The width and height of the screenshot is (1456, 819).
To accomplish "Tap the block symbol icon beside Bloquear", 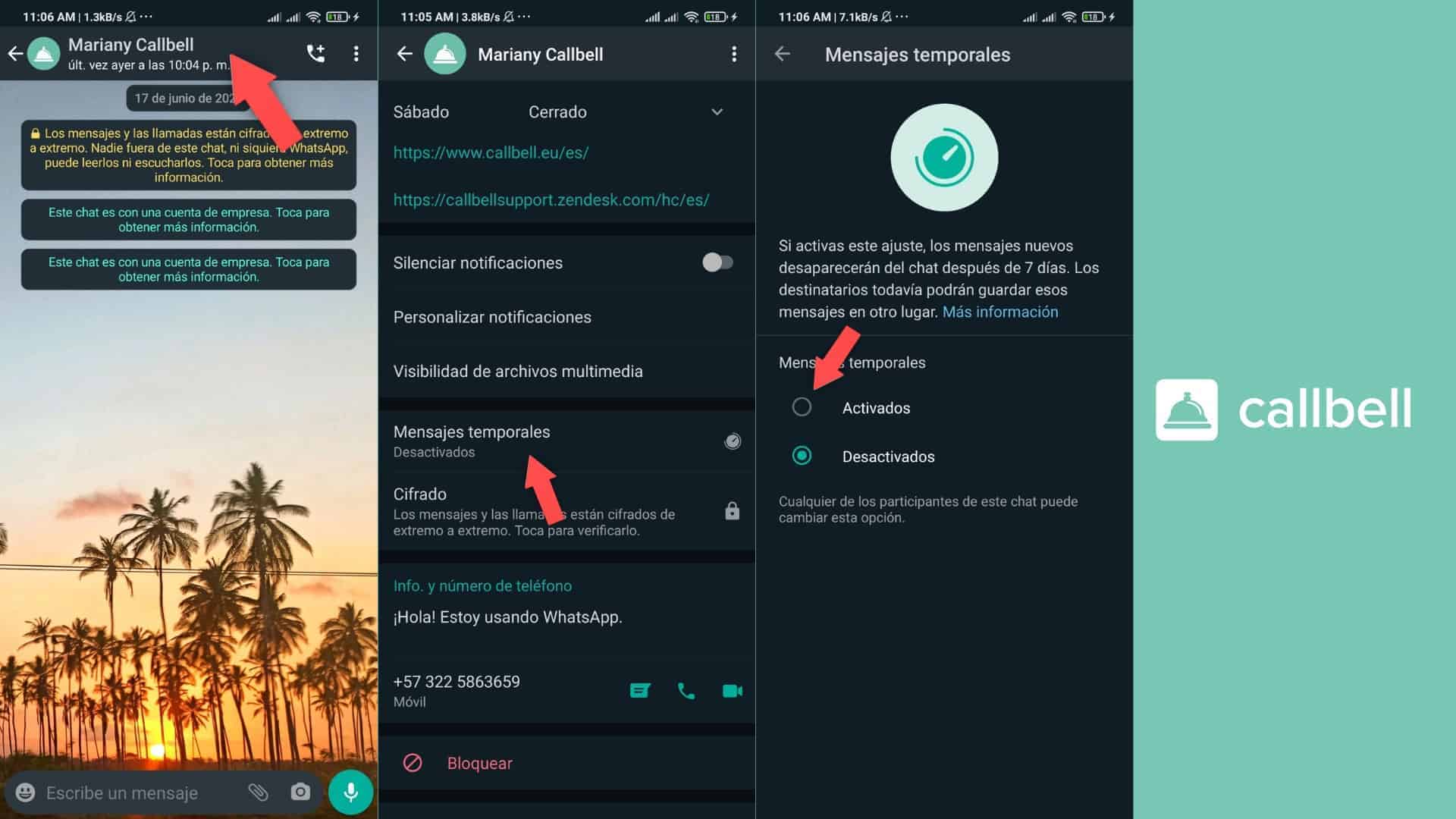I will pyautogui.click(x=413, y=763).
